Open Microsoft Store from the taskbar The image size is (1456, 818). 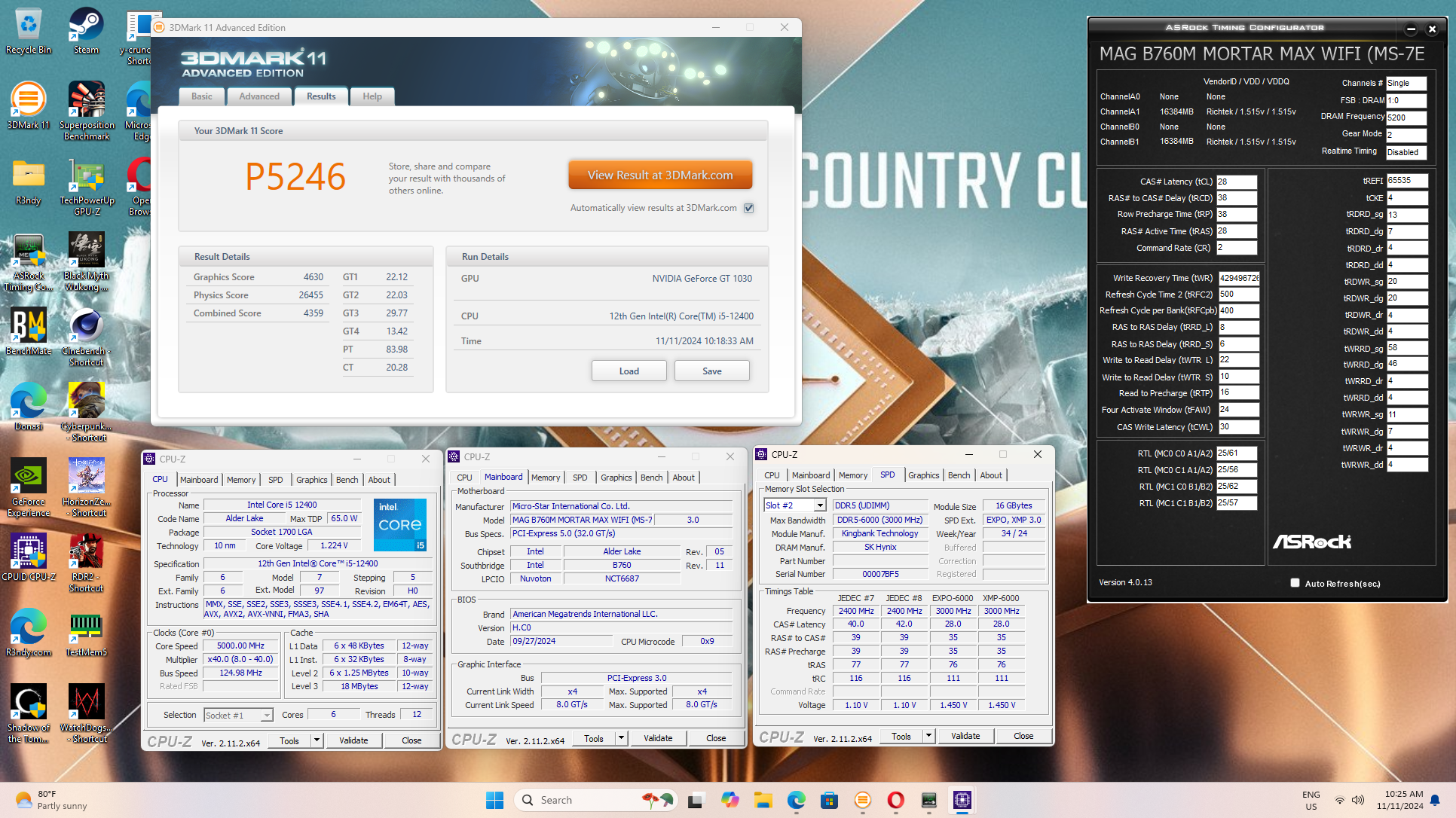(829, 800)
